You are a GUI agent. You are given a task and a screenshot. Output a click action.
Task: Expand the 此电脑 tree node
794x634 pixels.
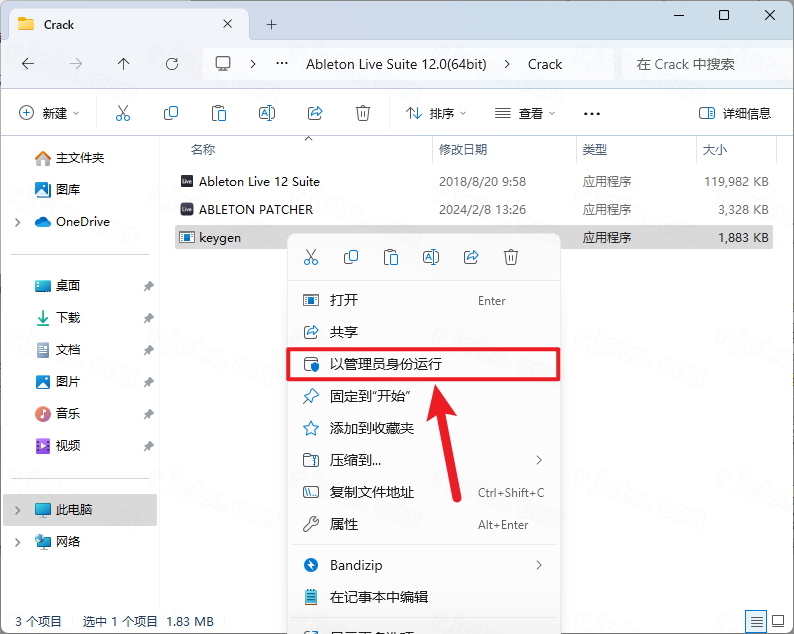coord(17,510)
